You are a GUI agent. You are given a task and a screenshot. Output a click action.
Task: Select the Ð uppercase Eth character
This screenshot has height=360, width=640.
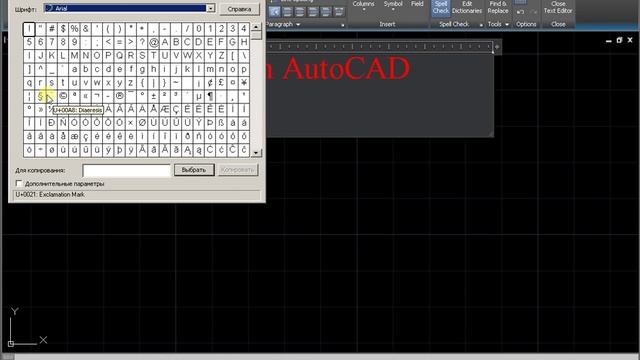point(52,123)
